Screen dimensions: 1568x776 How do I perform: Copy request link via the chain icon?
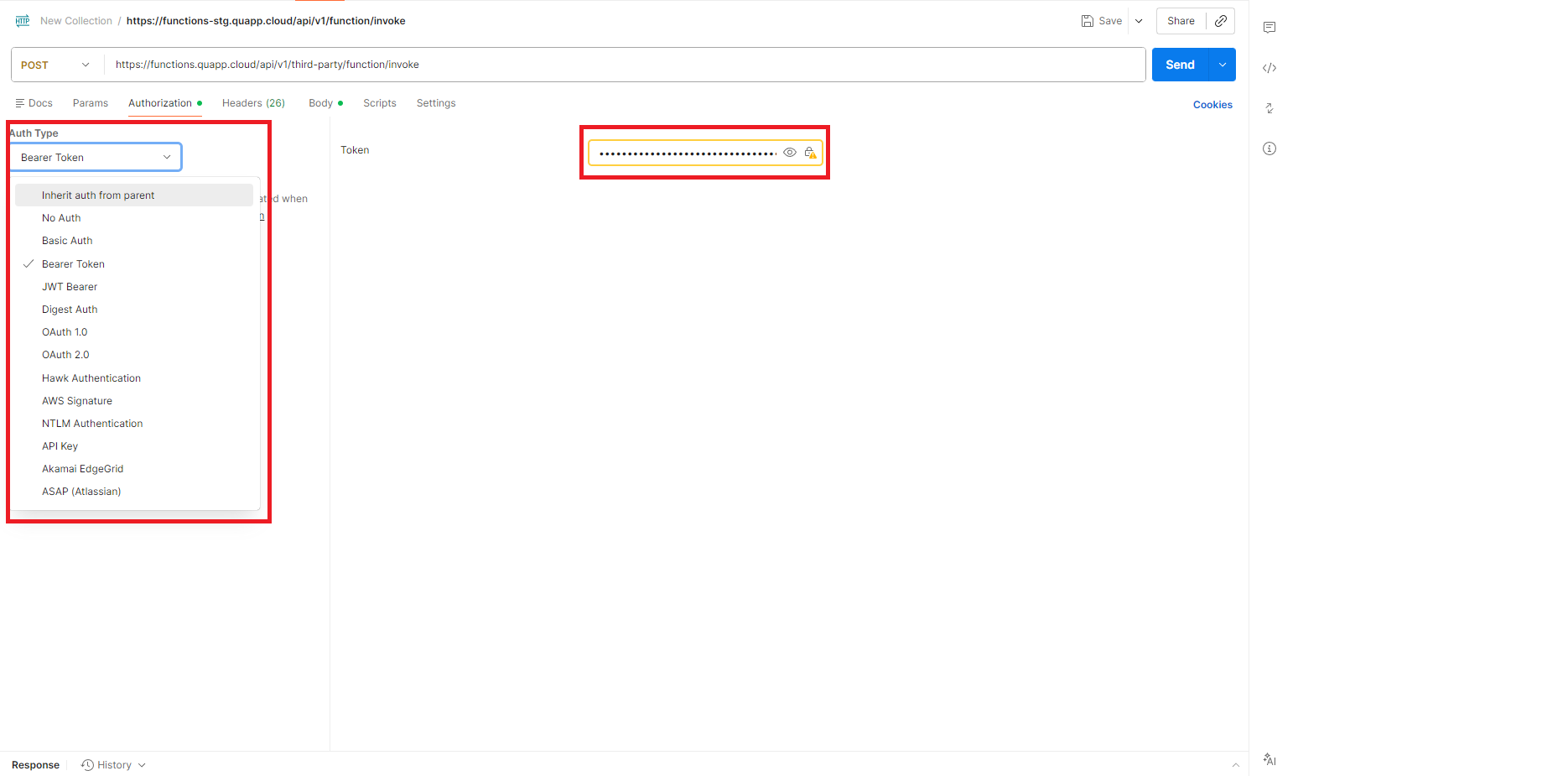pos(1221,20)
